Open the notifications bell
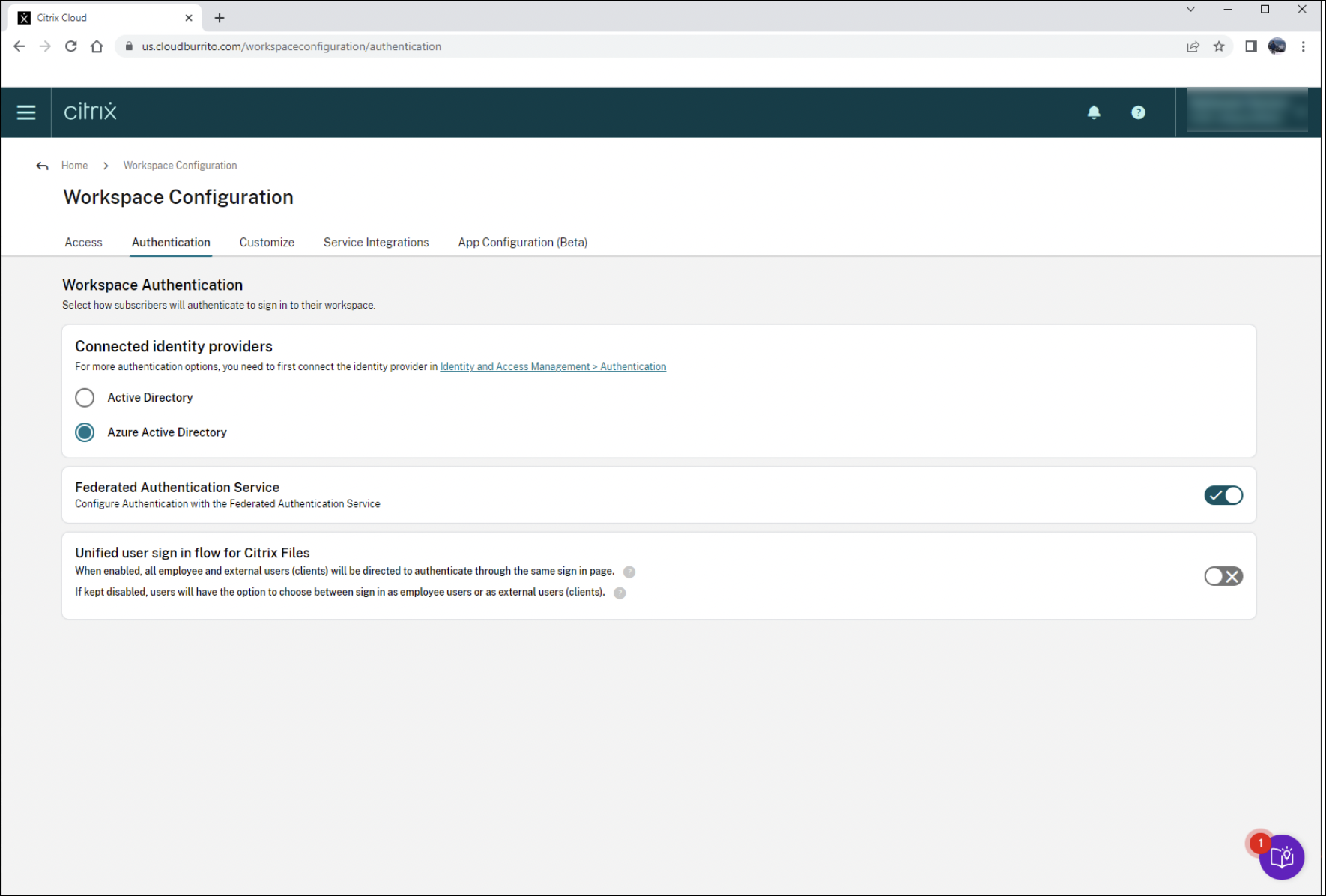Viewport: 1326px width, 896px height. tap(1094, 112)
